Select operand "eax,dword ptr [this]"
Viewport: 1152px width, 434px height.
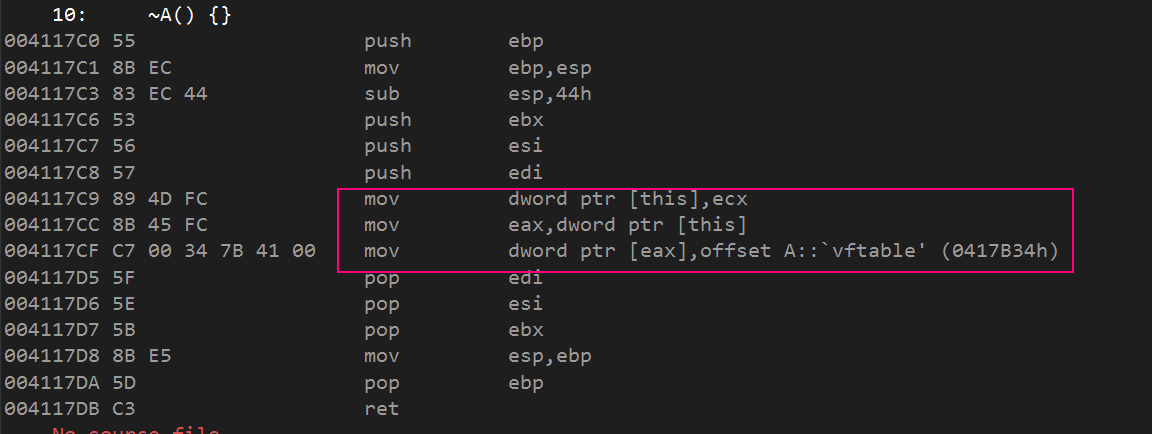click(x=627, y=225)
